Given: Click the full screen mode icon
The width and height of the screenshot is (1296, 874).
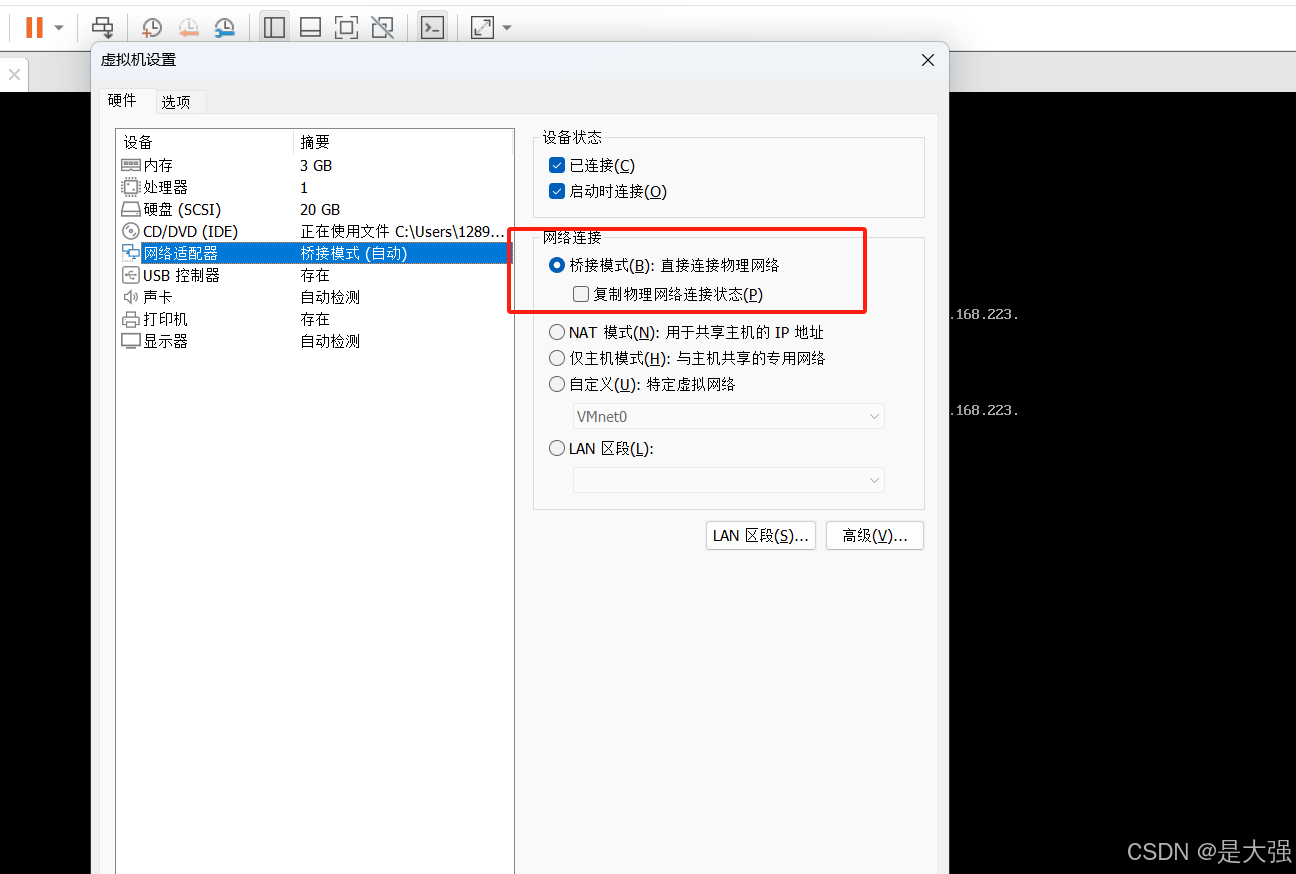Looking at the screenshot, I should [x=346, y=27].
